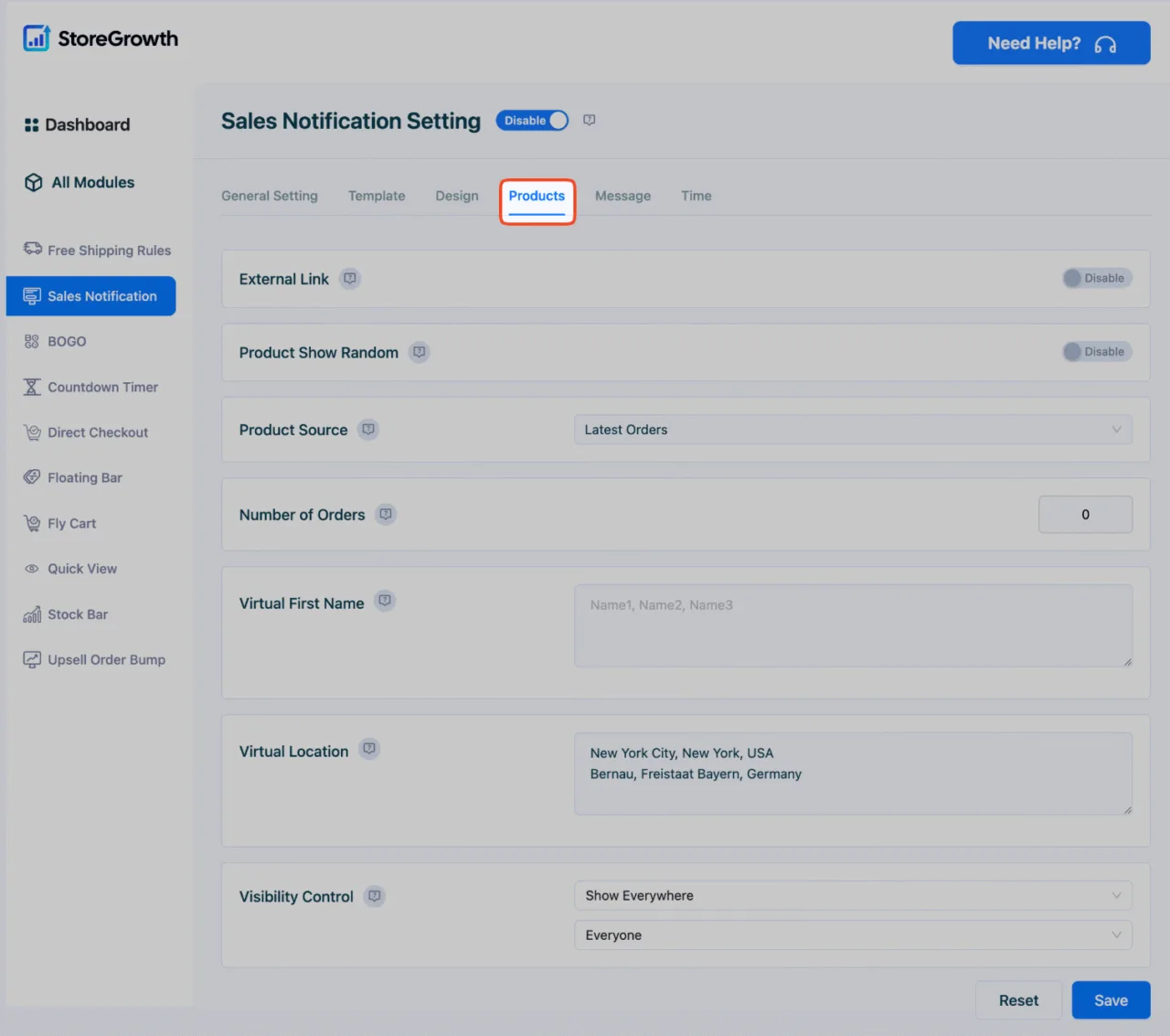Toggle the Sales Notification Setting switch
The height and width of the screenshot is (1036, 1170).
[532, 121]
